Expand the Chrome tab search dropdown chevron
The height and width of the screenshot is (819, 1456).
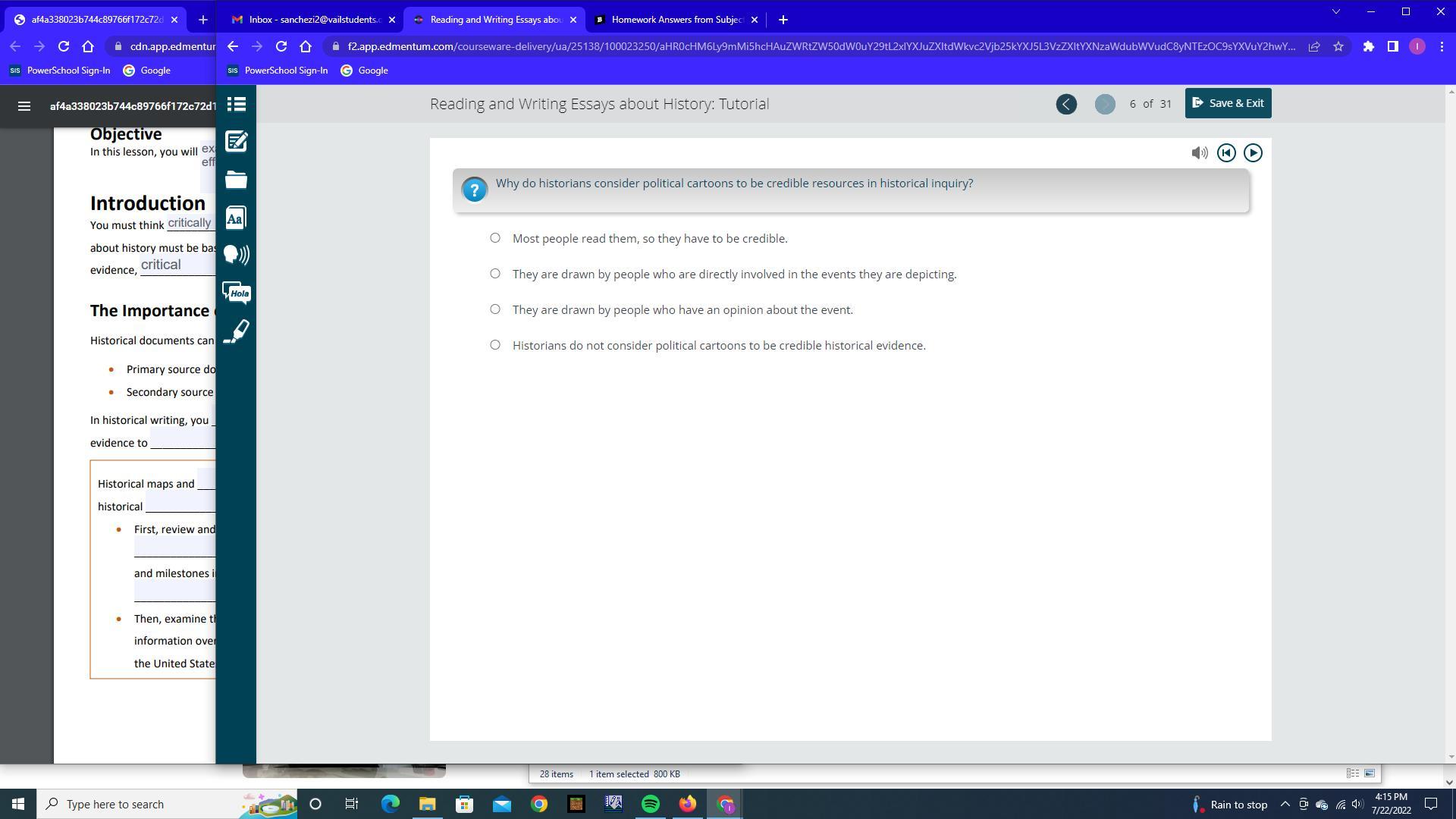pyautogui.click(x=1336, y=12)
